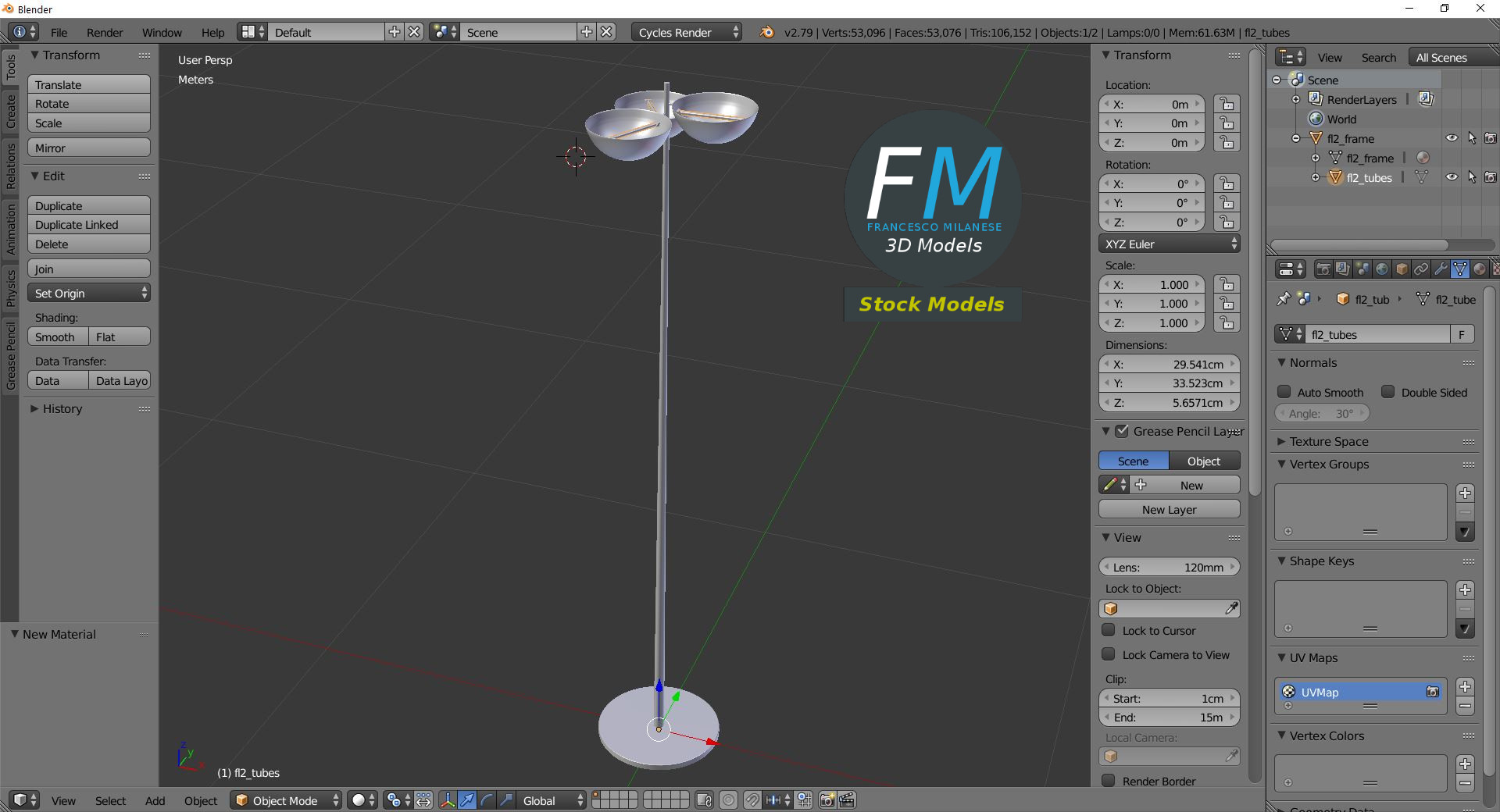Add a new shape key with plus icon
1500x812 pixels.
pyautogui.click(x=1466, y=589)
